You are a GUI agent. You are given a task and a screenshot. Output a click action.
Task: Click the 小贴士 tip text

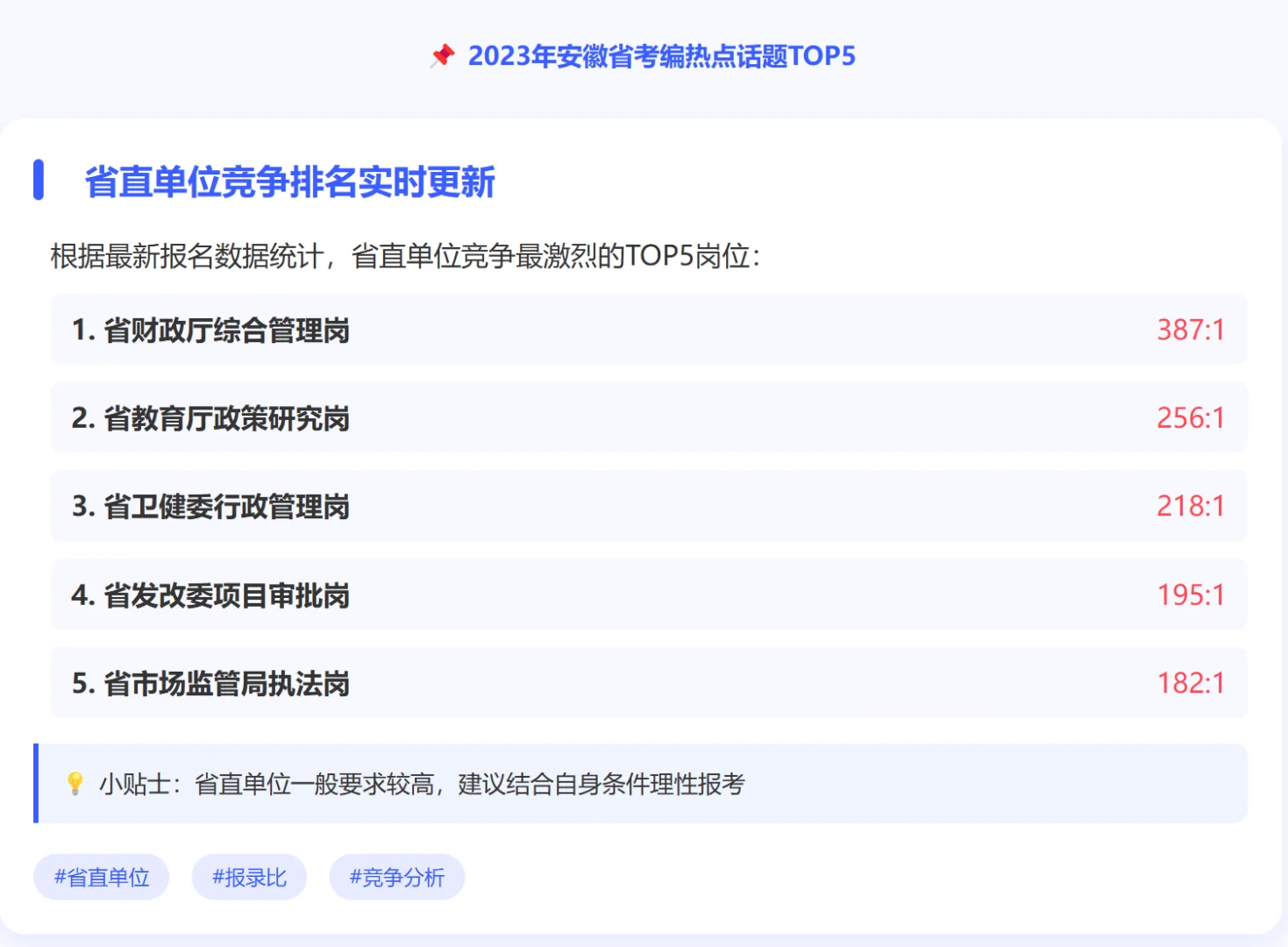tap(422, 784)
